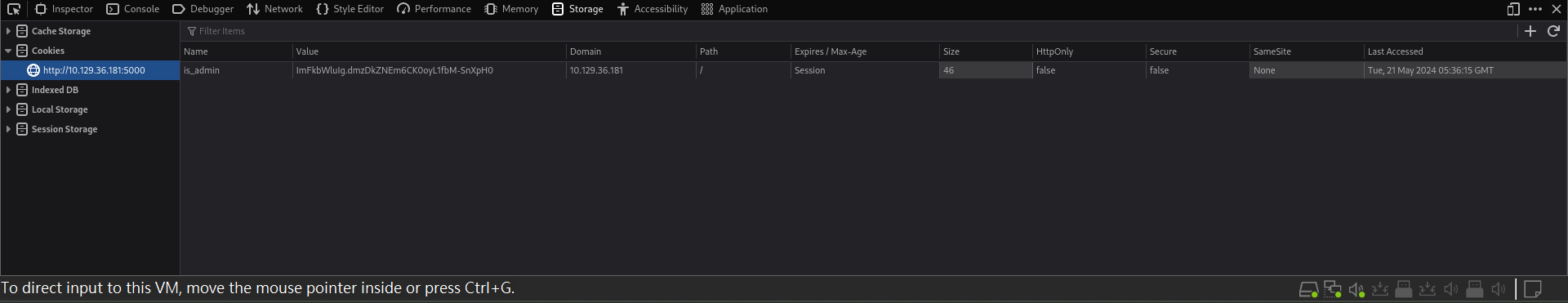Open the Debugger tab
This screenshot has width=1568, height=303.
click(203, 9)
